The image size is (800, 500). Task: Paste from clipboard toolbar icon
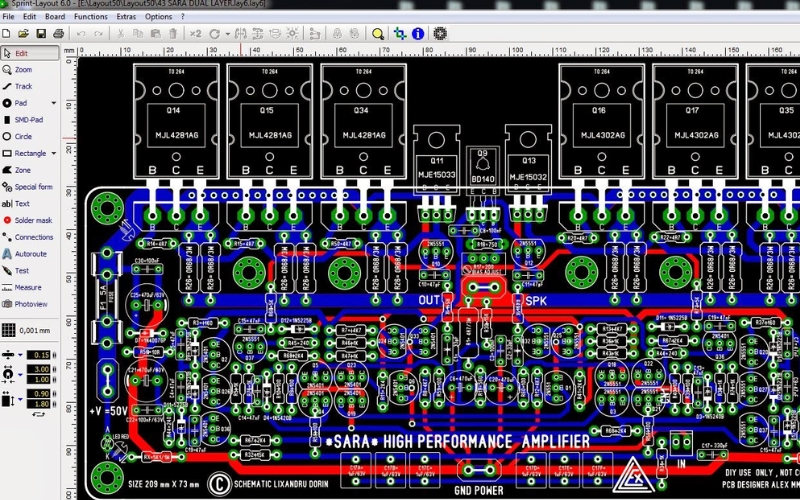pos(156,34)
